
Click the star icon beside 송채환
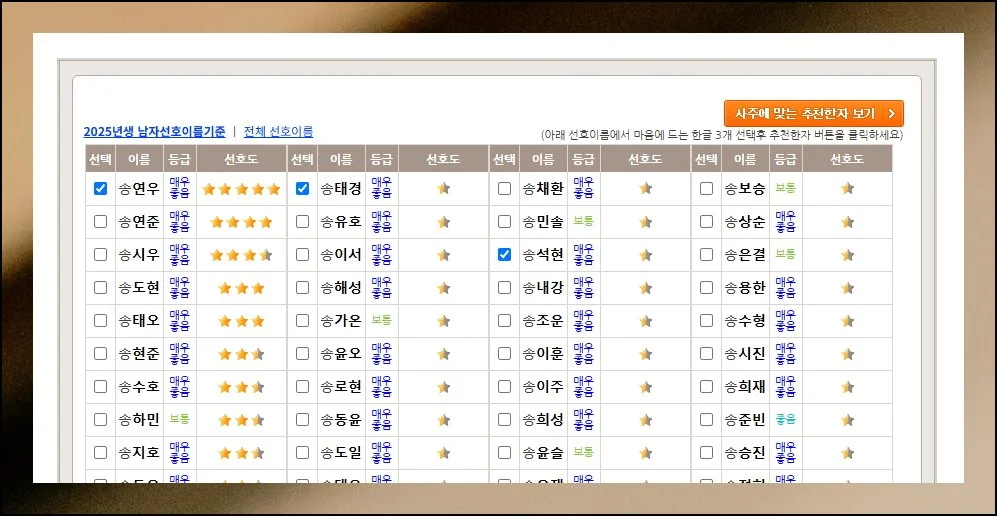pyautogui.click(x=646, y=188)
